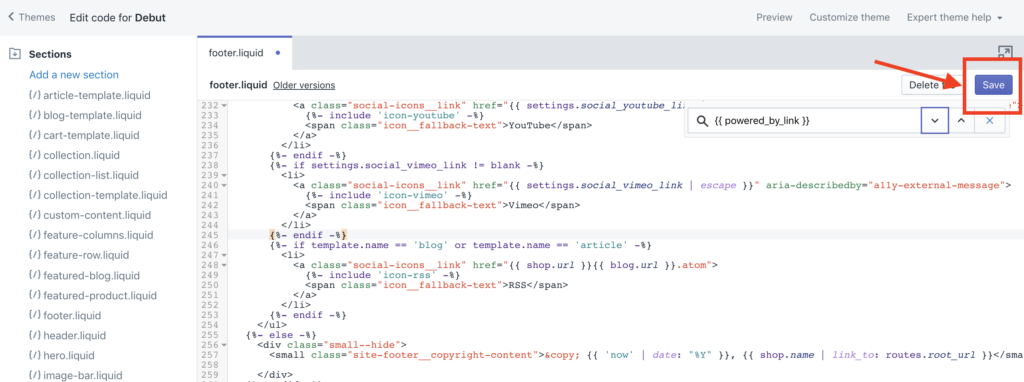Click the Save button
This screenshot has height=382, width=1024.
click(x=993, y=85)
